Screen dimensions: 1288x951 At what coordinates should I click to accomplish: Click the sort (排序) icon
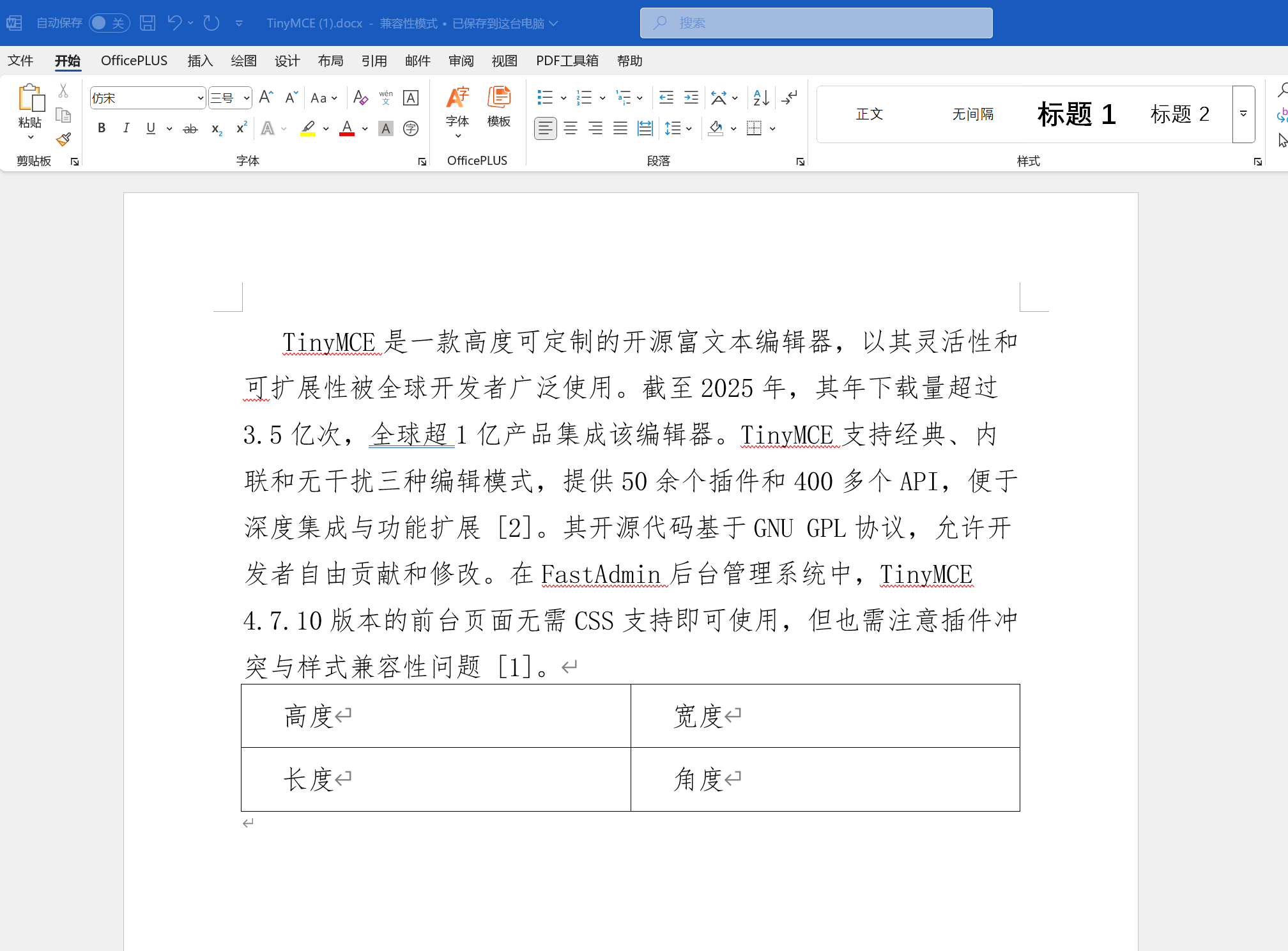point(760,97)
